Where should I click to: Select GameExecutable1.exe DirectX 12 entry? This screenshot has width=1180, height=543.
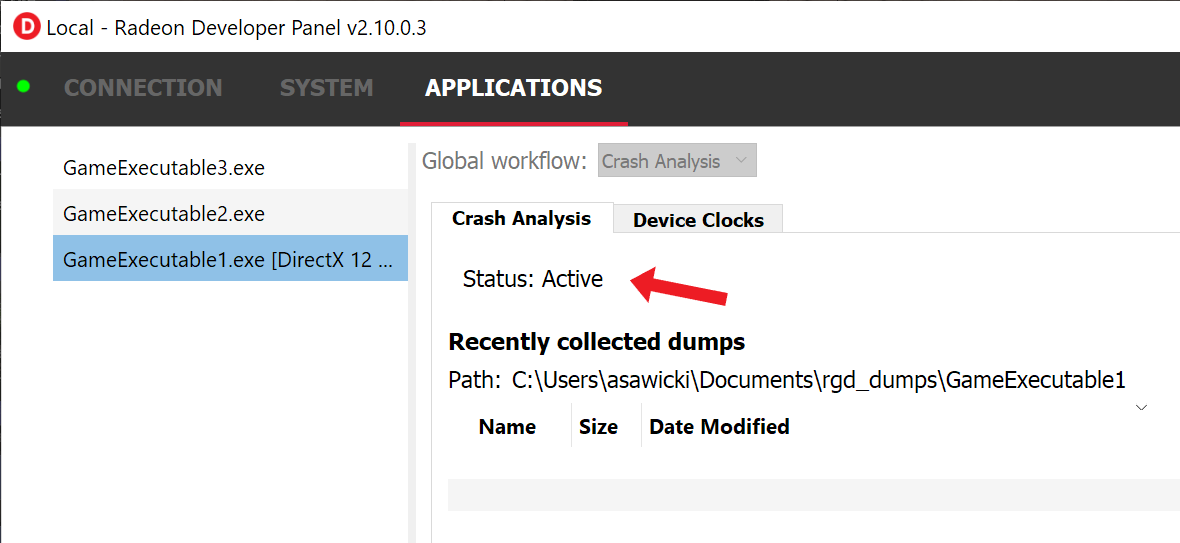pyautogui.click(x=230, y=259)
